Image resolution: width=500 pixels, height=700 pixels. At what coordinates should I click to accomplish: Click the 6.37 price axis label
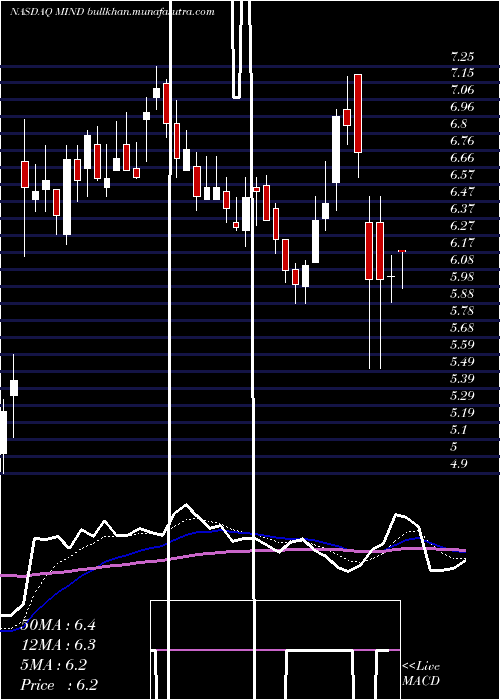pyautogui.click(x=462, y=208)
